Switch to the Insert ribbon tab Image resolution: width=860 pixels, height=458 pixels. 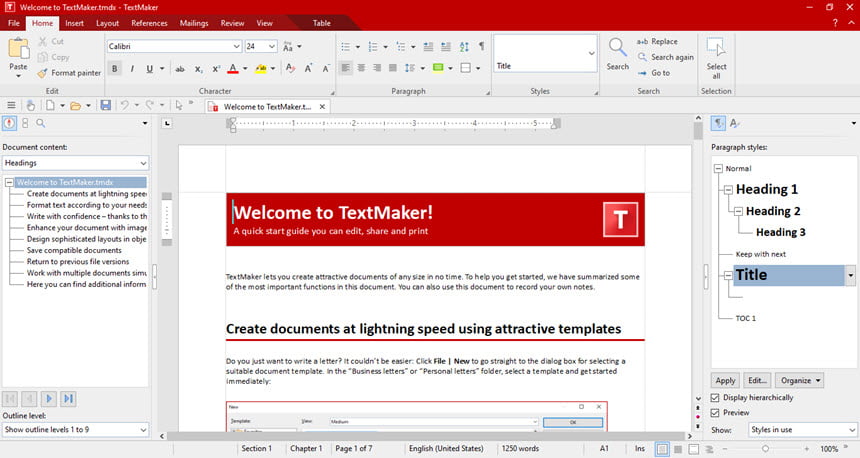[x=75, y=23]
